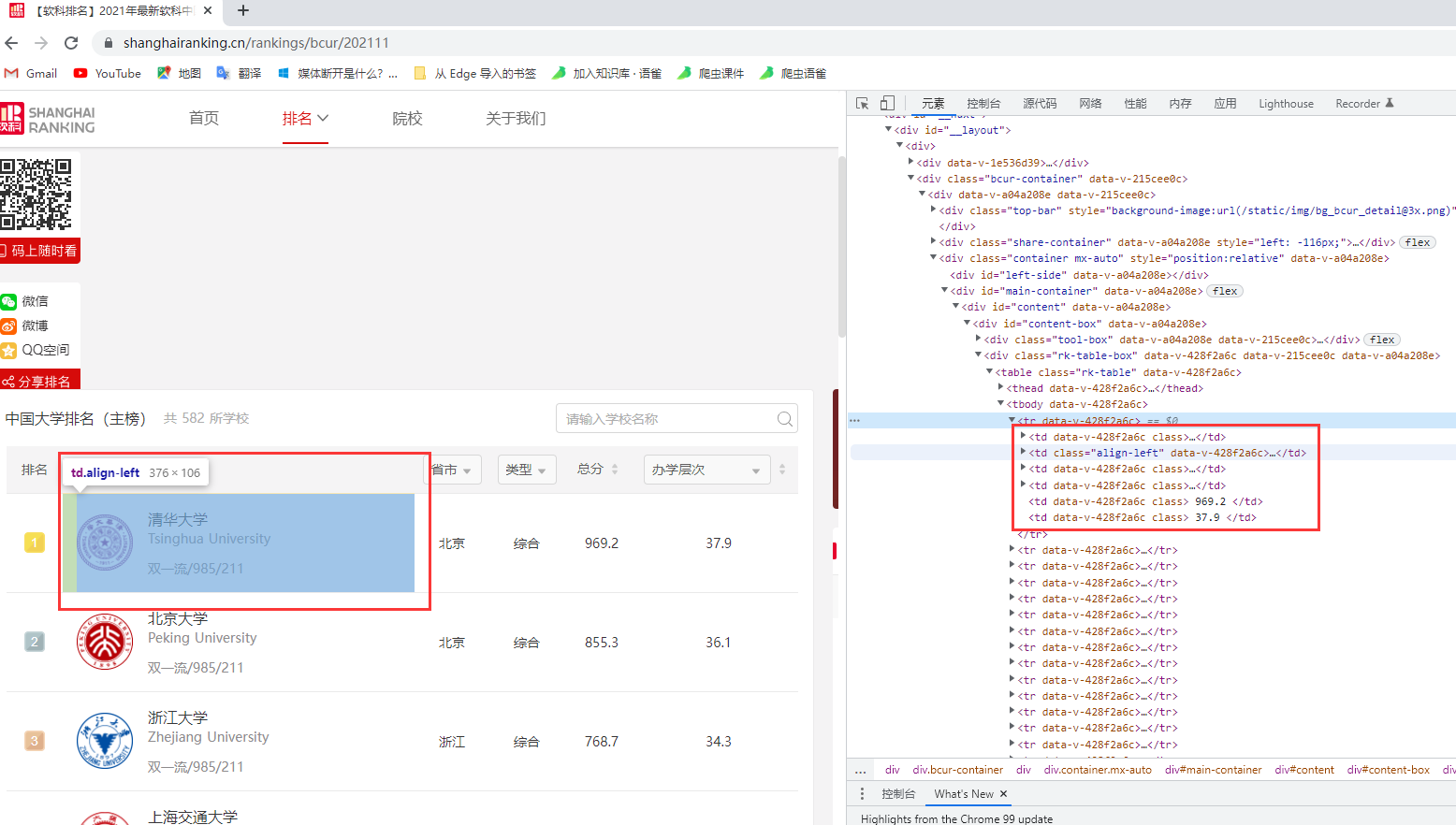Switch to DevTools 网络 tab
This screenshot has width=1456, height=825.
pos(1090,104)
